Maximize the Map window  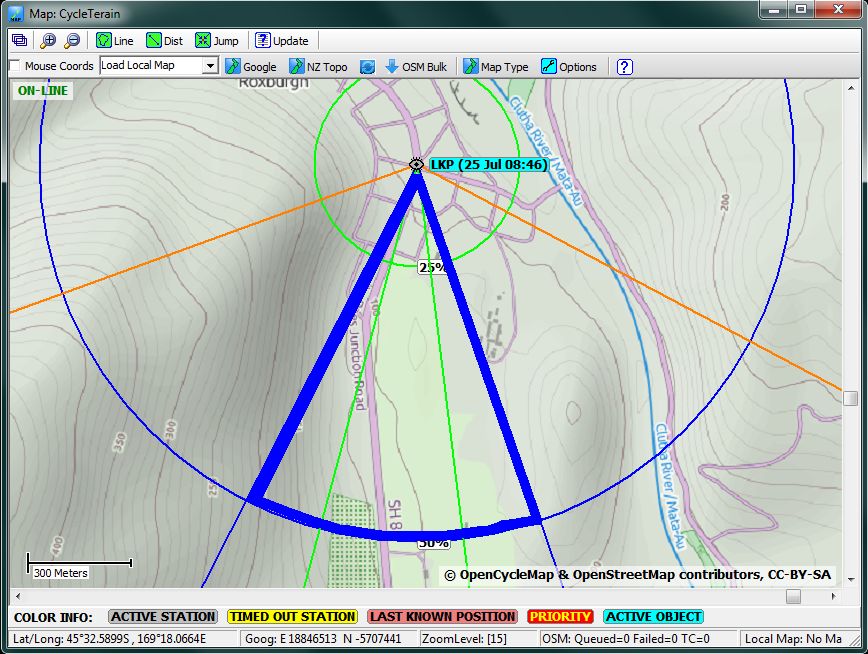pos(801,9)
